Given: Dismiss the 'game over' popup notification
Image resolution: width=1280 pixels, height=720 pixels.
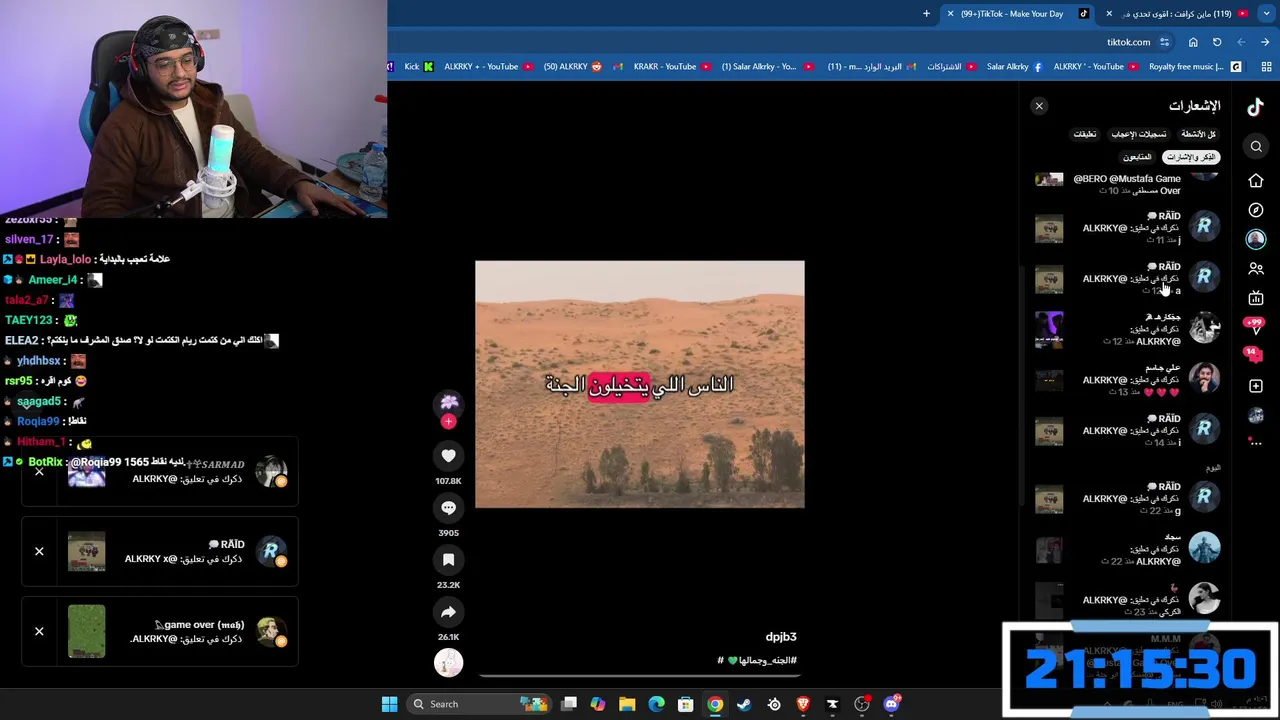Looking at the screenshot, I should click(x=39, y=631).
